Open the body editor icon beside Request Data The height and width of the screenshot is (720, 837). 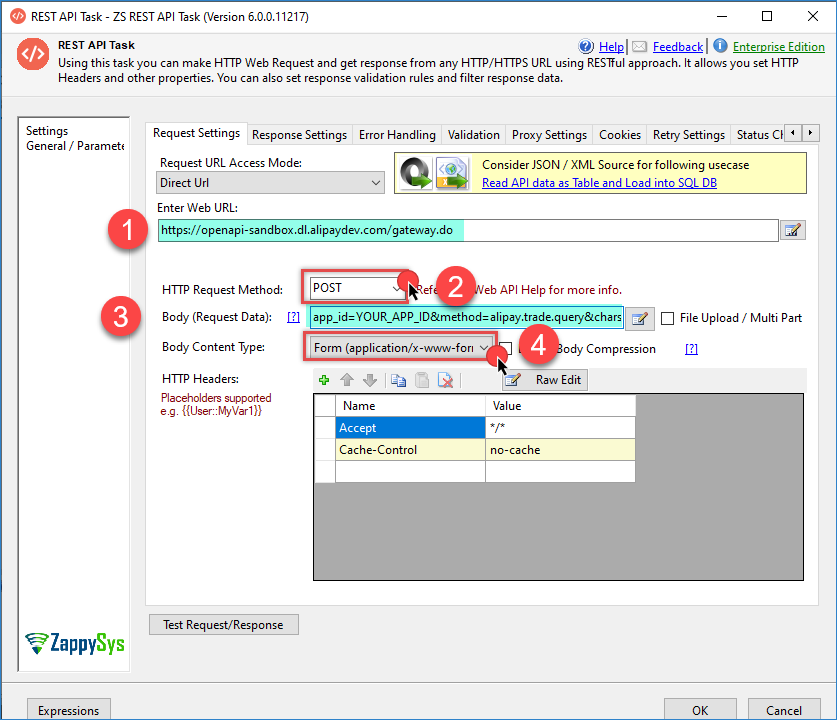pos(639,319)
